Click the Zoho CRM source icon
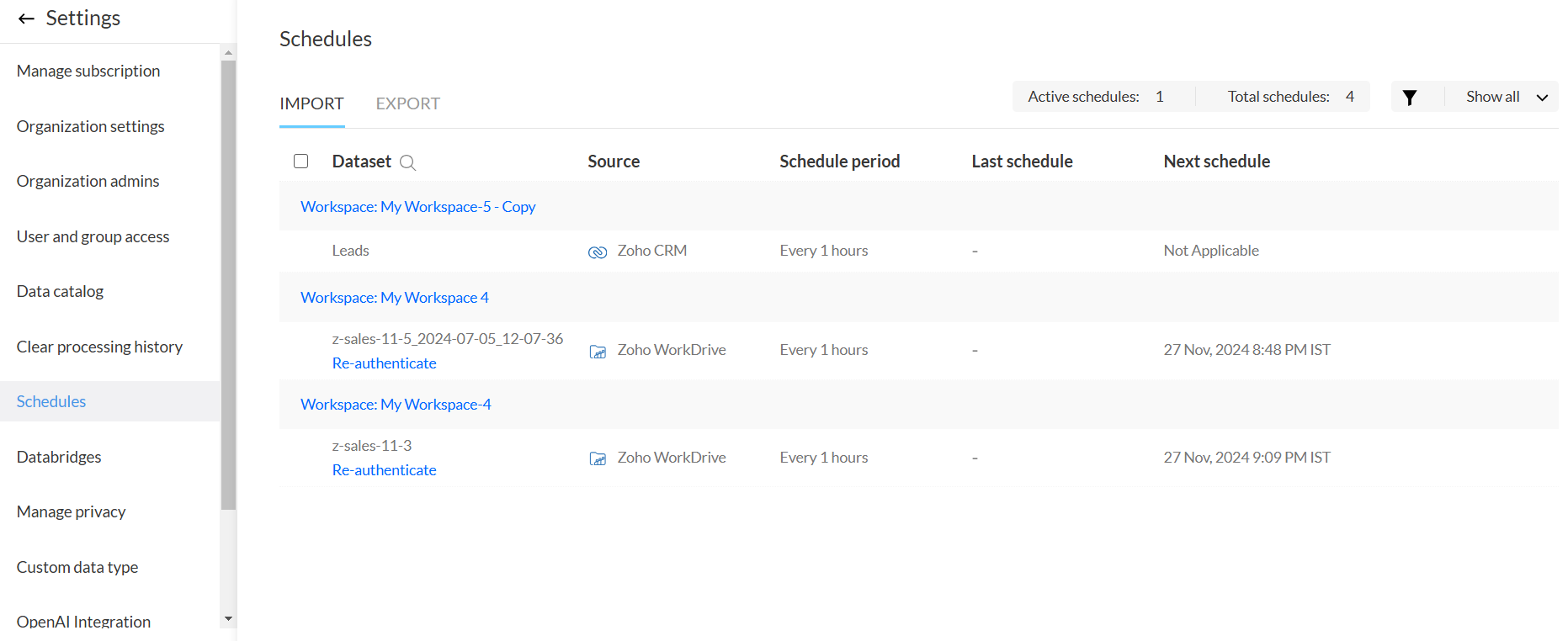Screen dimensions: 1568x641 tap(597, 252)
